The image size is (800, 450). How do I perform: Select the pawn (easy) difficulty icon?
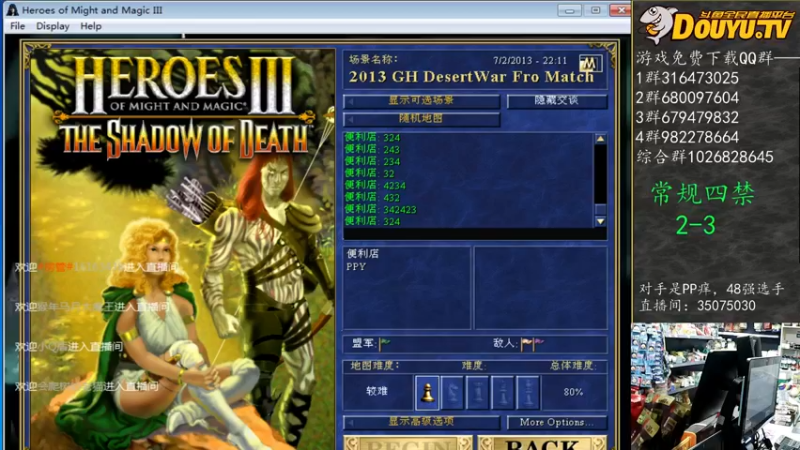427,392
